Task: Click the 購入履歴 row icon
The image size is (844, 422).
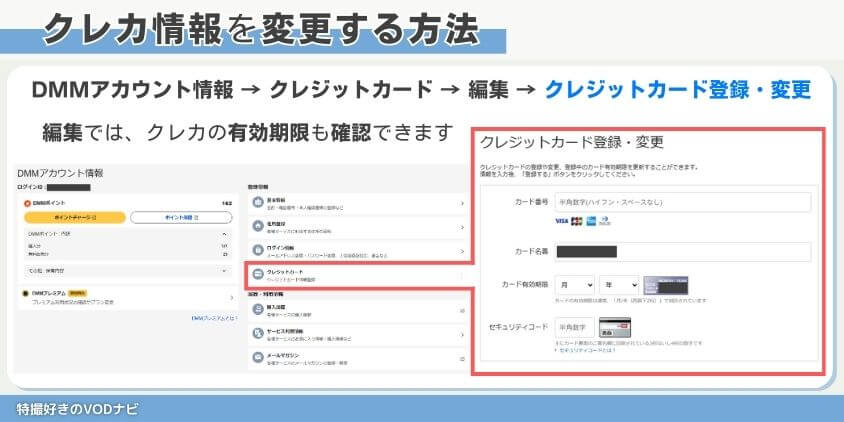Action: pos(258,310)
